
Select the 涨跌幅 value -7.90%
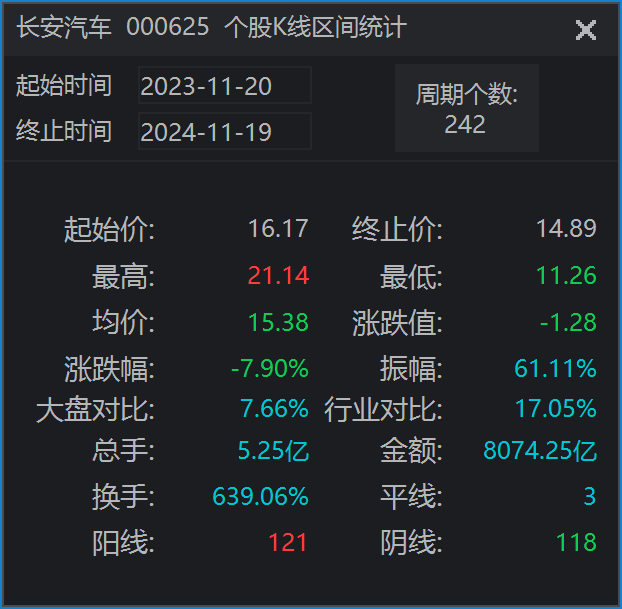pyautogui.click(x=269, y=368)
